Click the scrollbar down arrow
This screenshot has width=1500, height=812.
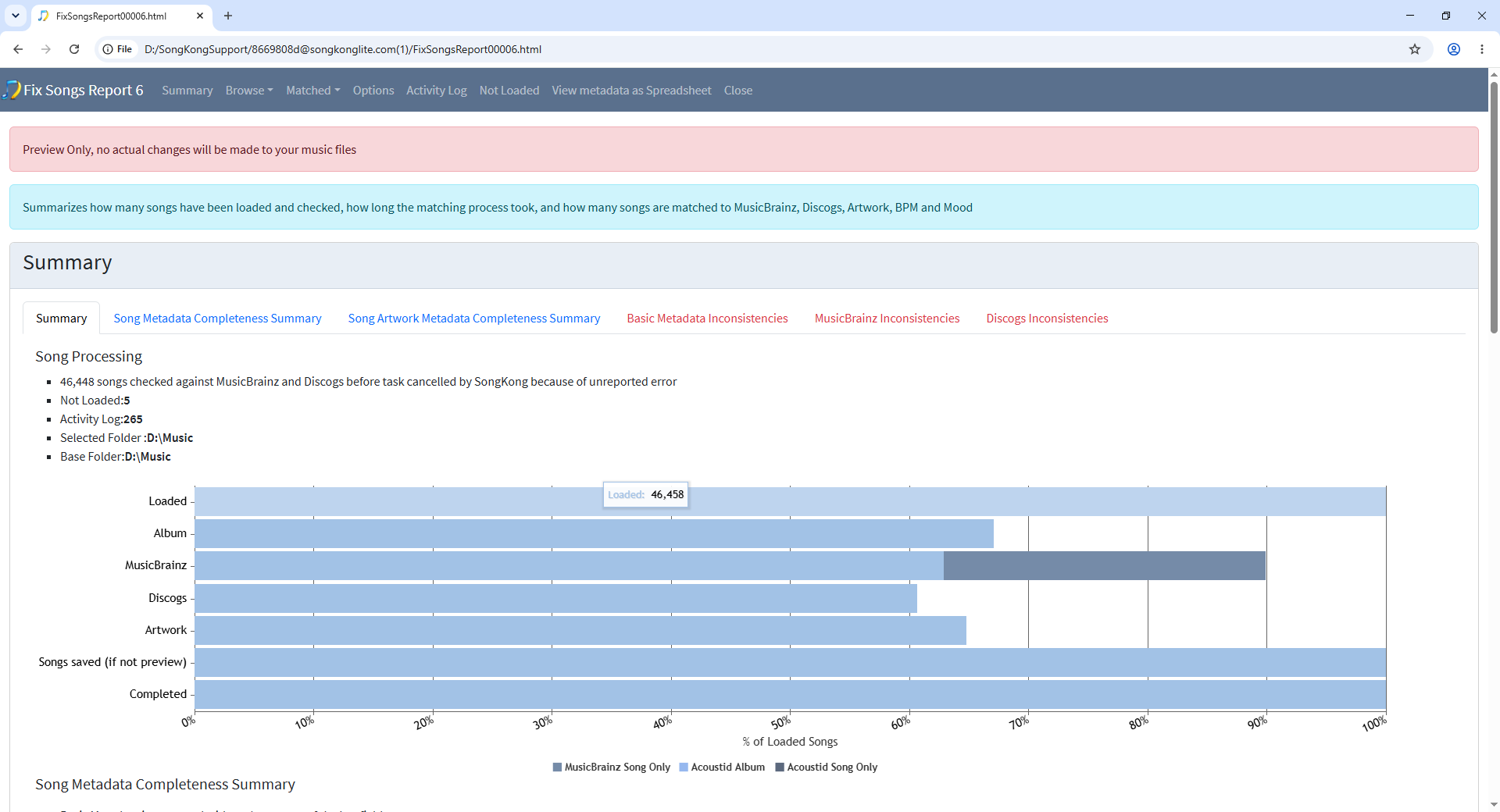coord(1494,804)
